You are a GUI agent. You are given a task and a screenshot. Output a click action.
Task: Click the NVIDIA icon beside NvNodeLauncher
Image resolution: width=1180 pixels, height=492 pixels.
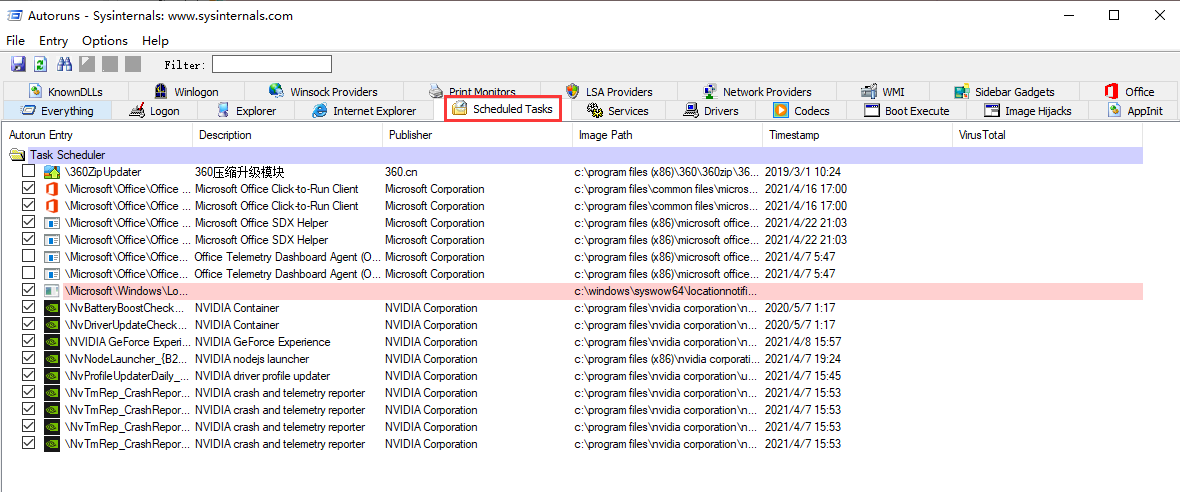coord(51,359)
